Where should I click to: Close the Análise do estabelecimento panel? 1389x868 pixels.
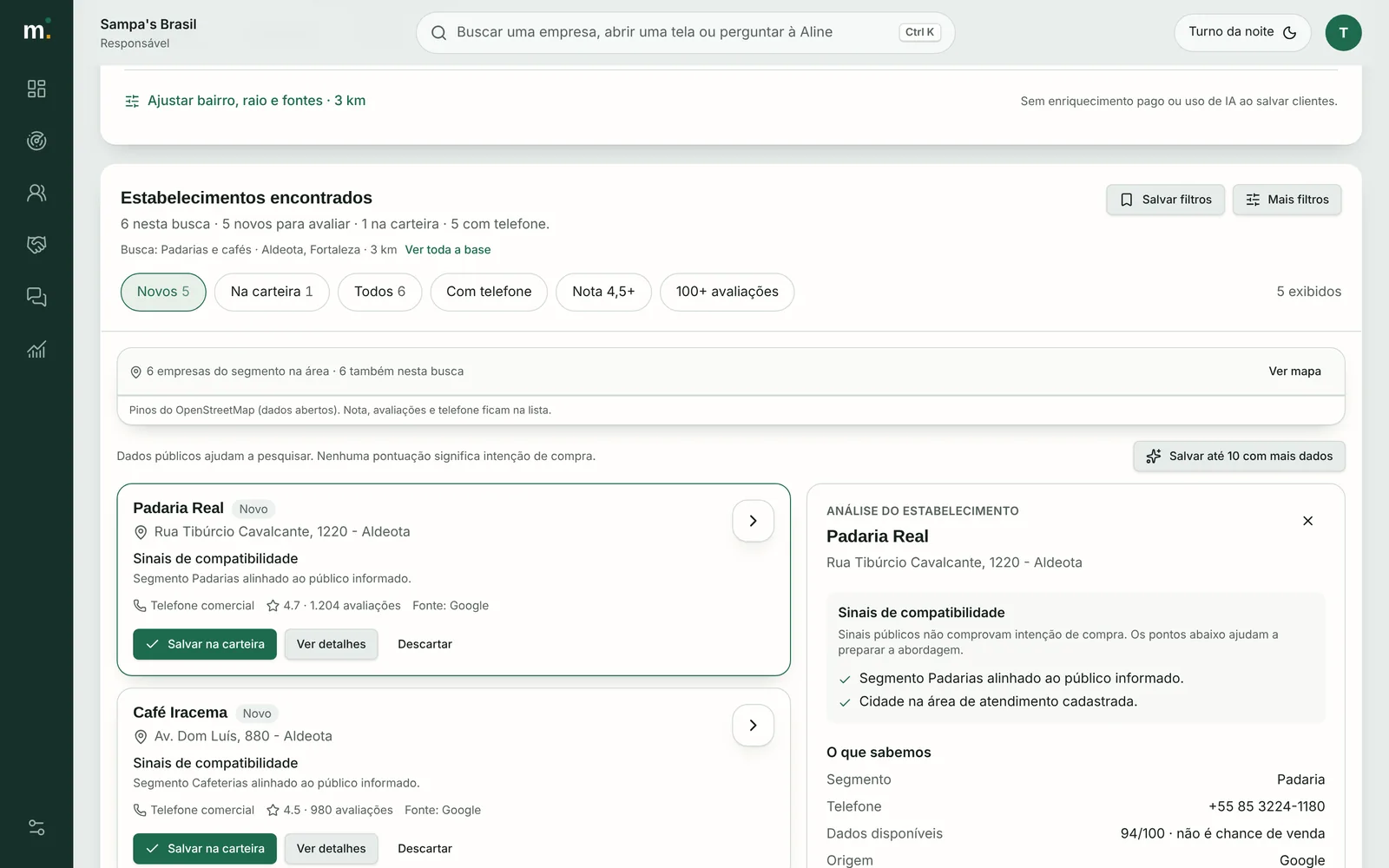[x=1307, y=521]
